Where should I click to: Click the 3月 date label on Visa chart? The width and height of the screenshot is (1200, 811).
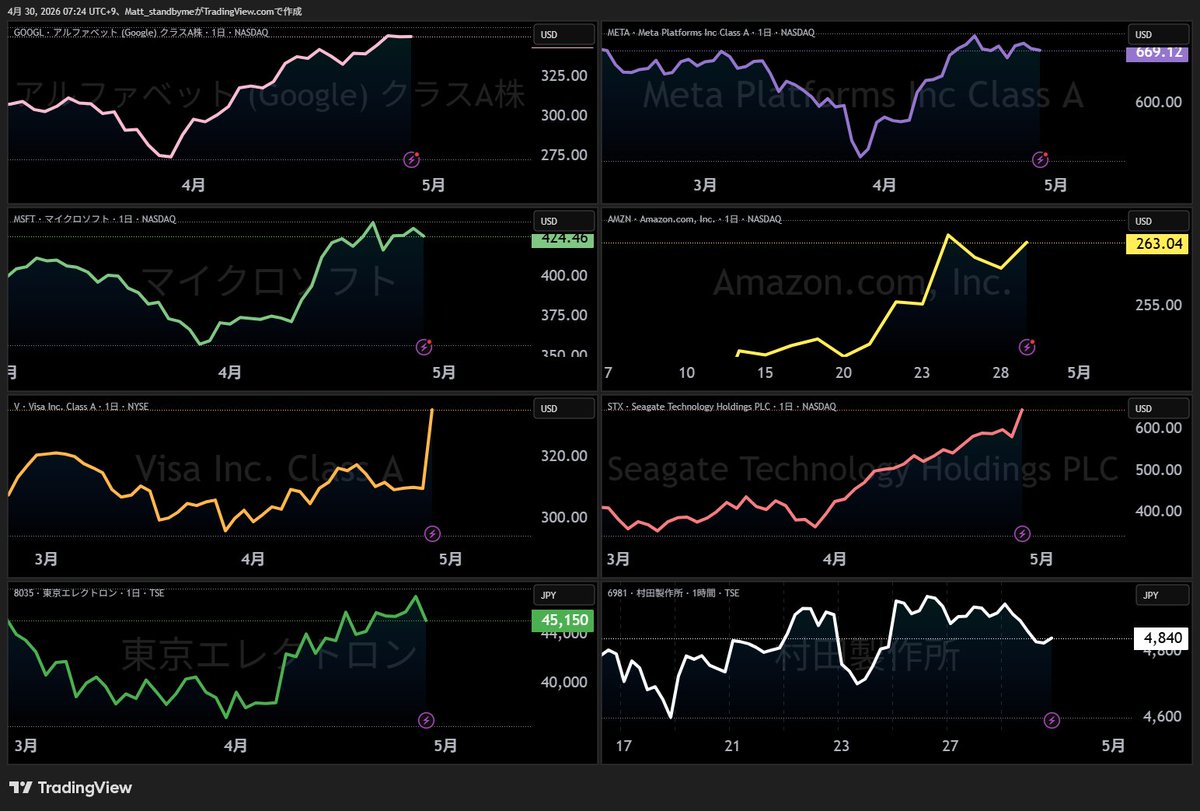(x=46, y=558)
